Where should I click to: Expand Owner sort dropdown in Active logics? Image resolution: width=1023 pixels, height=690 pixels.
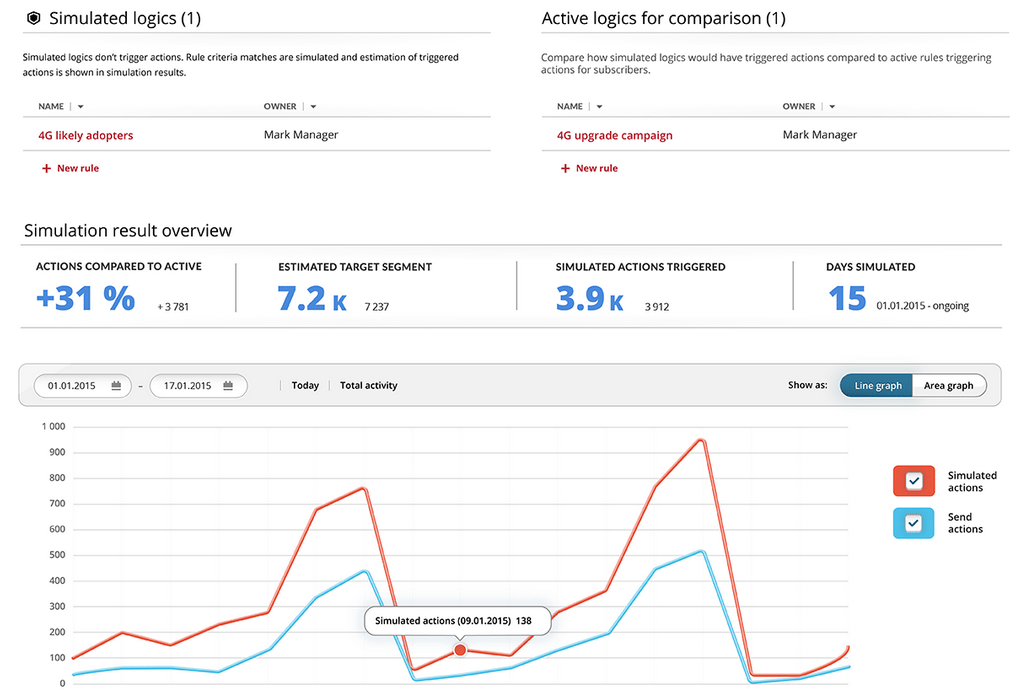click(x=832, y=107)
